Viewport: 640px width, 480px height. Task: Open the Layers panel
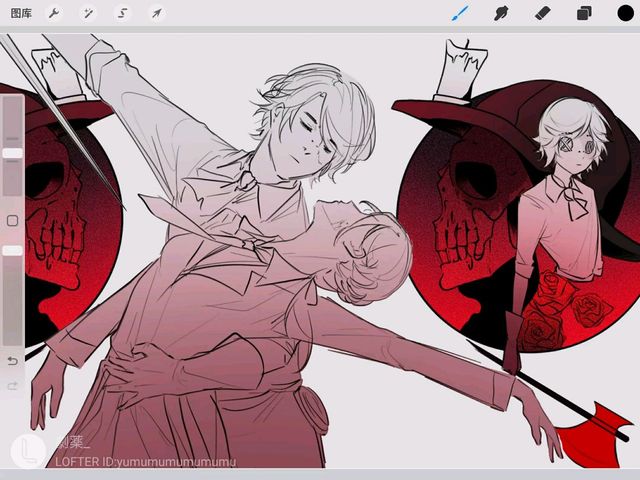[584, 13]
